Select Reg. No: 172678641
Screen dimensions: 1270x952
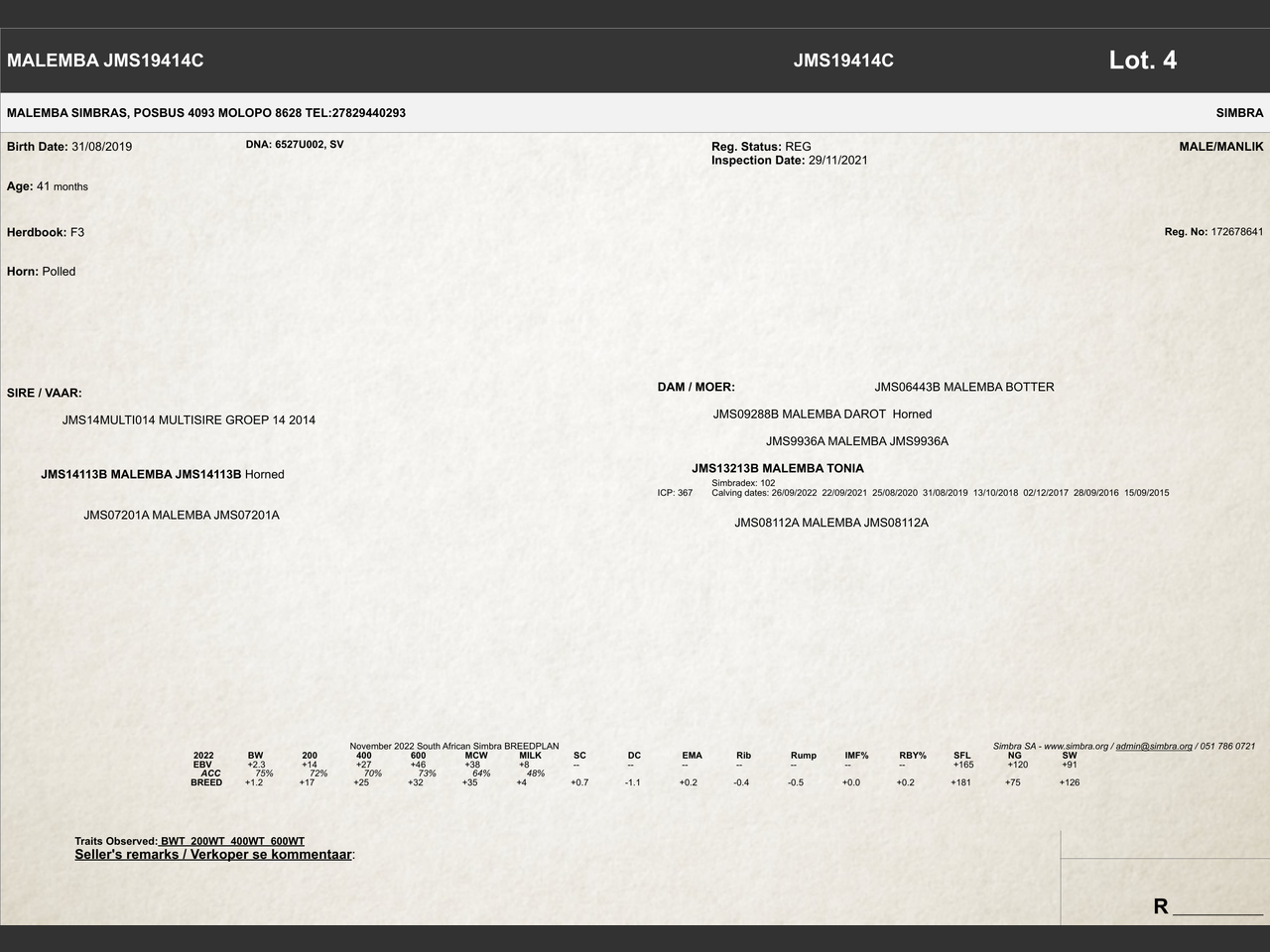tap(1214, 232)
